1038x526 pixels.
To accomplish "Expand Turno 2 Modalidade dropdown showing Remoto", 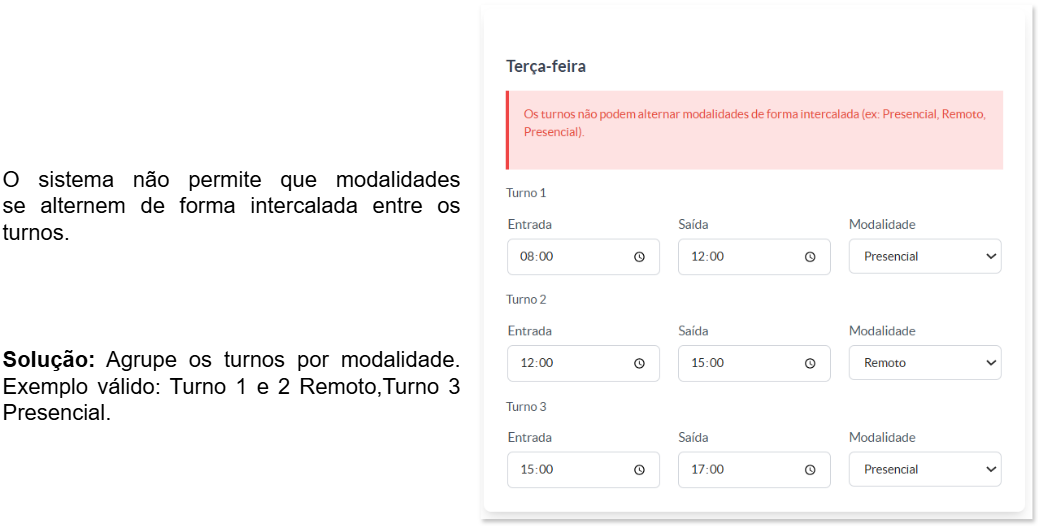I will click(x=925, y=363).
